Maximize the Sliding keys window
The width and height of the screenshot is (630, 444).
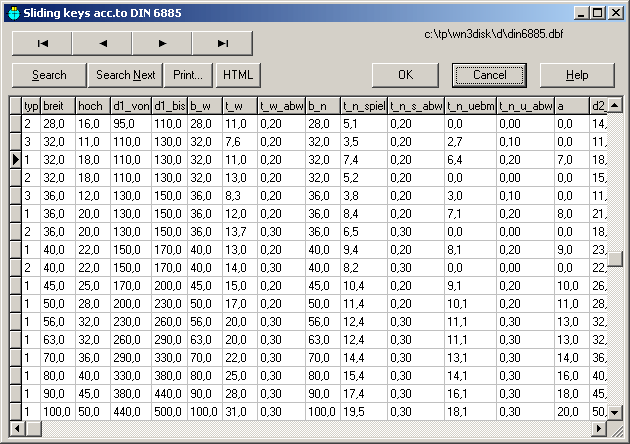(x=598, y=12)
